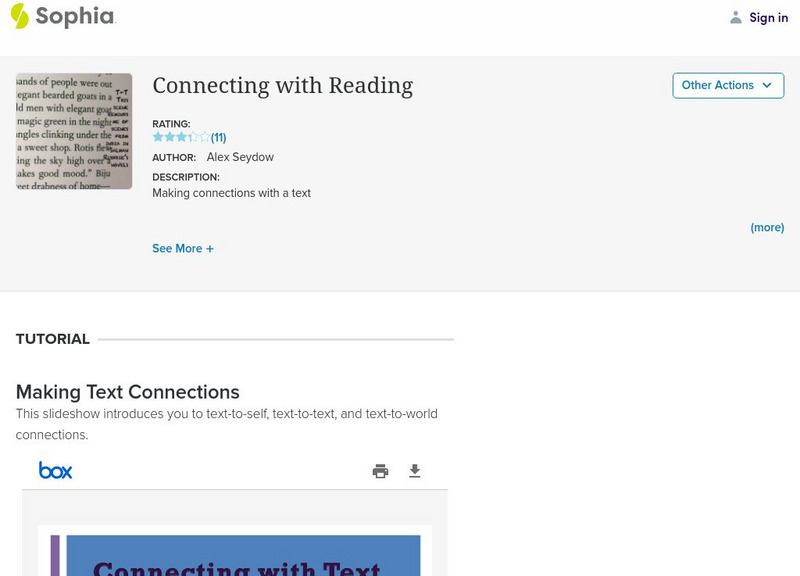Click the box logo in the viewer
Viewport: 800px width, 576px height.
pyautogui.click(x=55, y=470)
